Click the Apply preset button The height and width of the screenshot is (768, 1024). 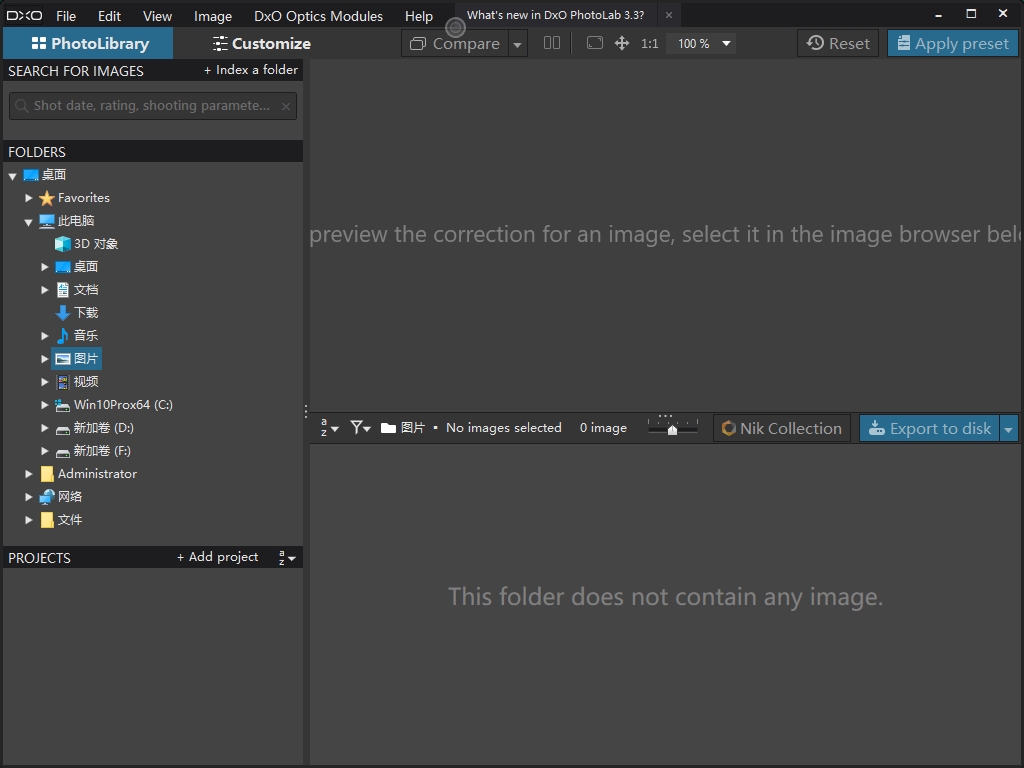coord(952,44)
